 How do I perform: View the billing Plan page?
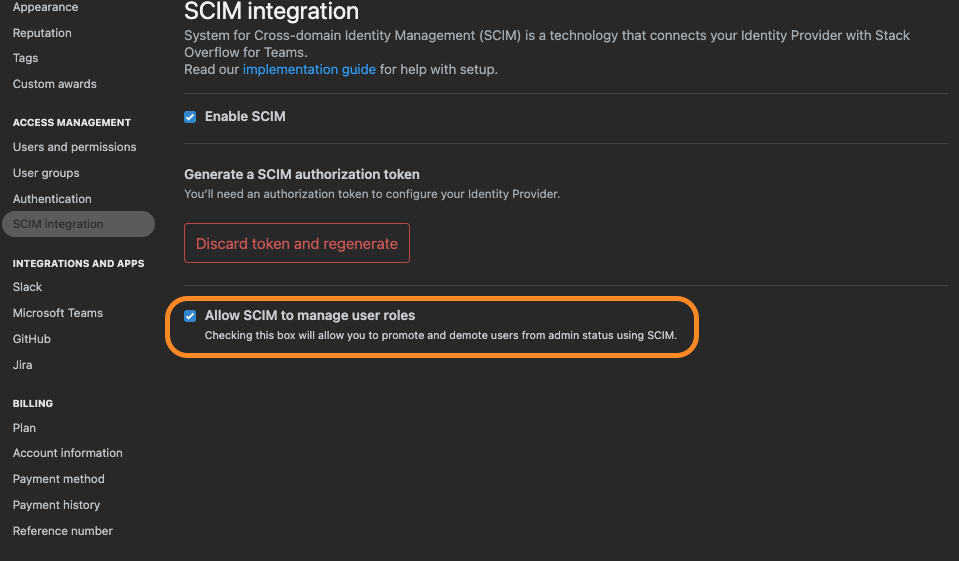tap(24, 428)
